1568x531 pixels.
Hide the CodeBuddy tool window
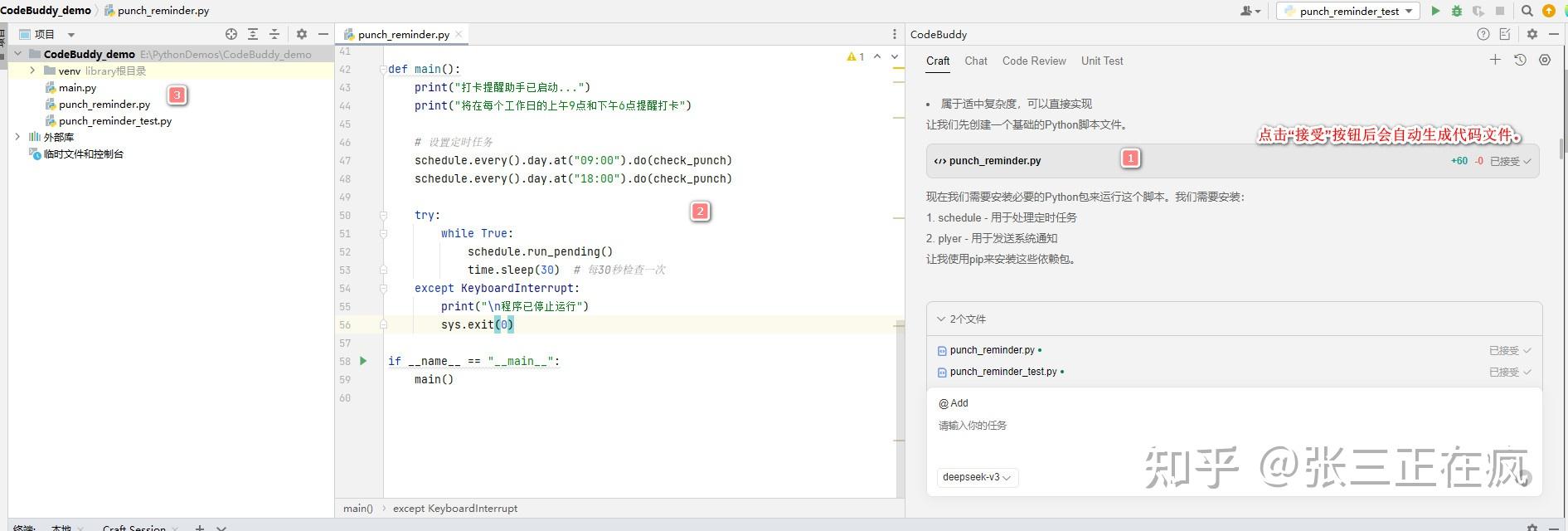pos(1554,34)
